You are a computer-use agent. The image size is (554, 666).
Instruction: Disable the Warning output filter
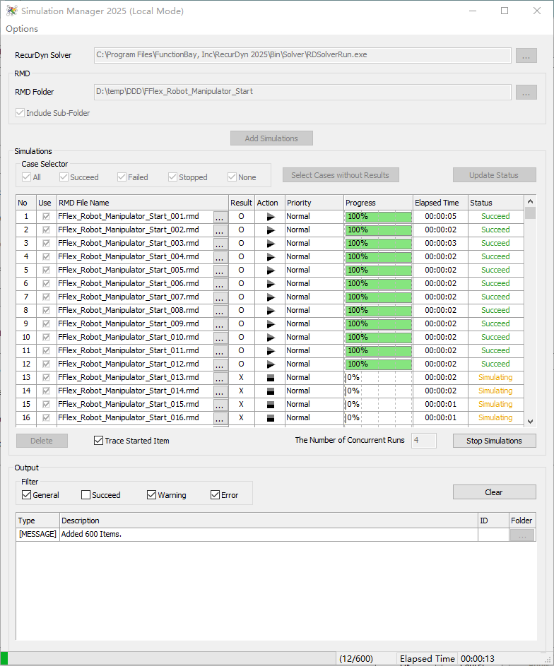(151, 495)
